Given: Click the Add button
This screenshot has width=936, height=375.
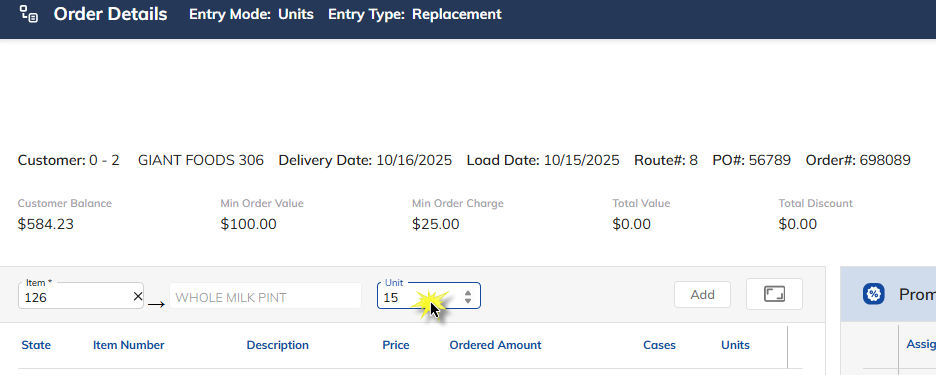Looking at the screenshot, I should point(703,294).
